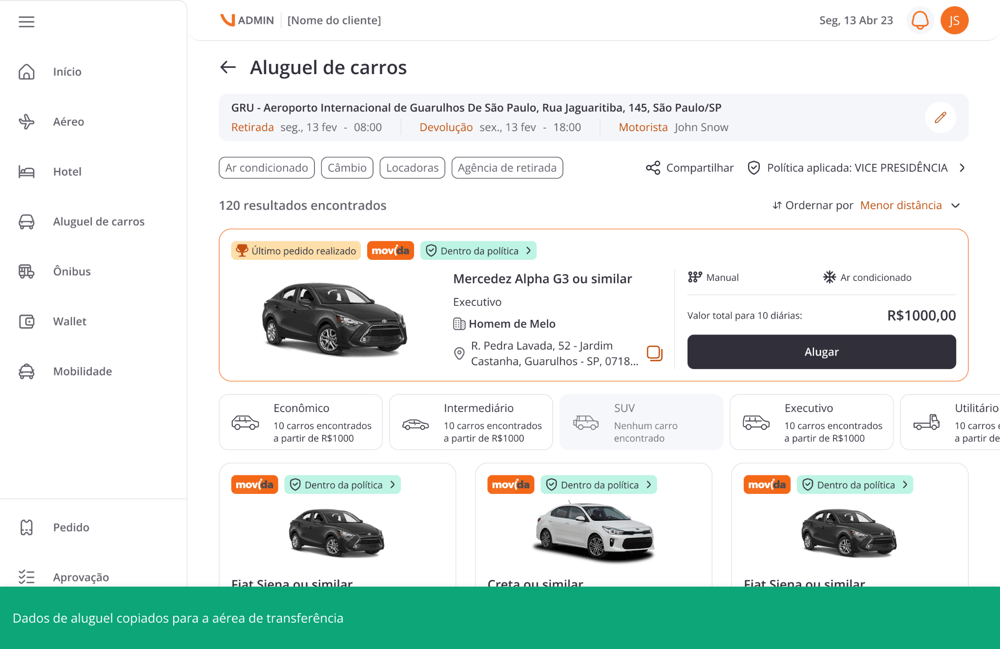Viewport: 1000px width, 649px height.
Task: Click the Homem de Melo agency name
Action: click(512, 324)
